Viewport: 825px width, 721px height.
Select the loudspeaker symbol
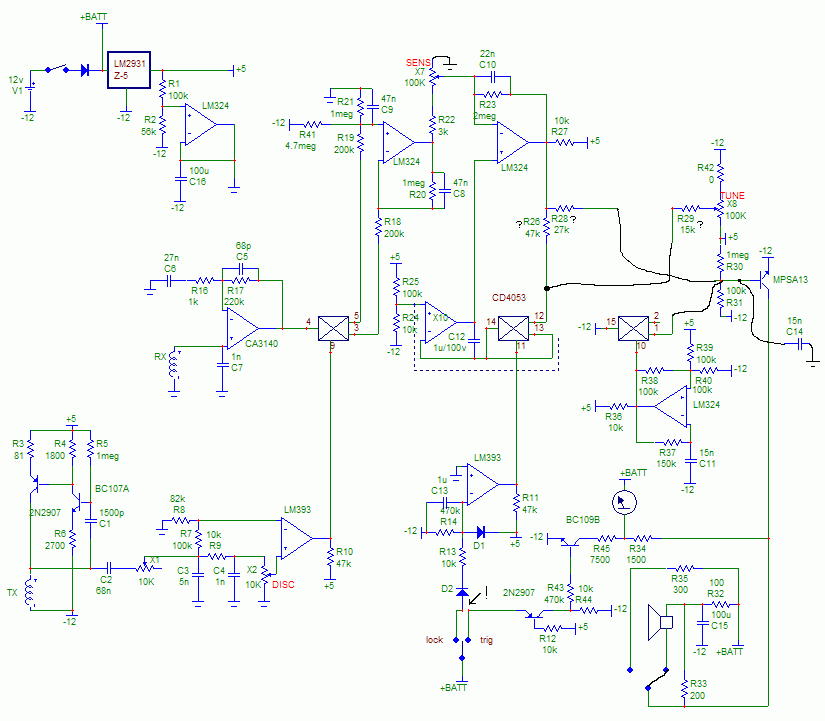click(x=660, y=623)
